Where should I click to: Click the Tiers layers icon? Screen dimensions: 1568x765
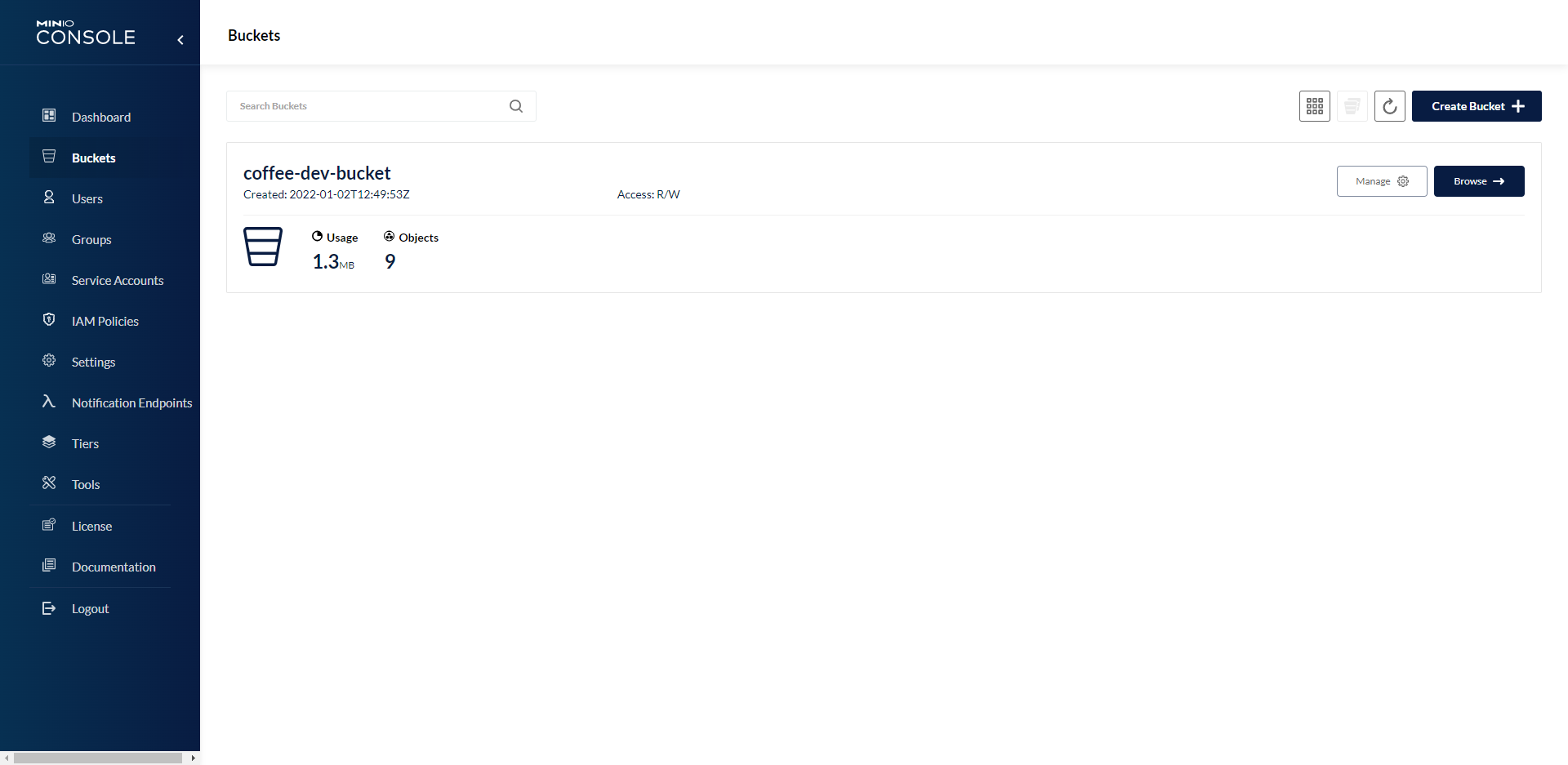[x=49, y=443]
